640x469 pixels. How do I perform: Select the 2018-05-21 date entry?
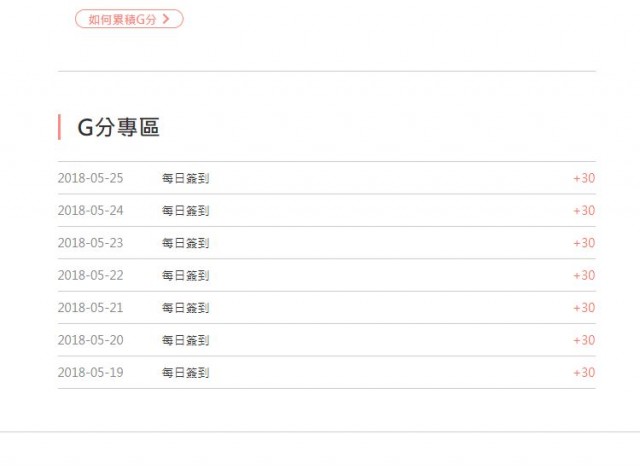[x=91, y=308]
